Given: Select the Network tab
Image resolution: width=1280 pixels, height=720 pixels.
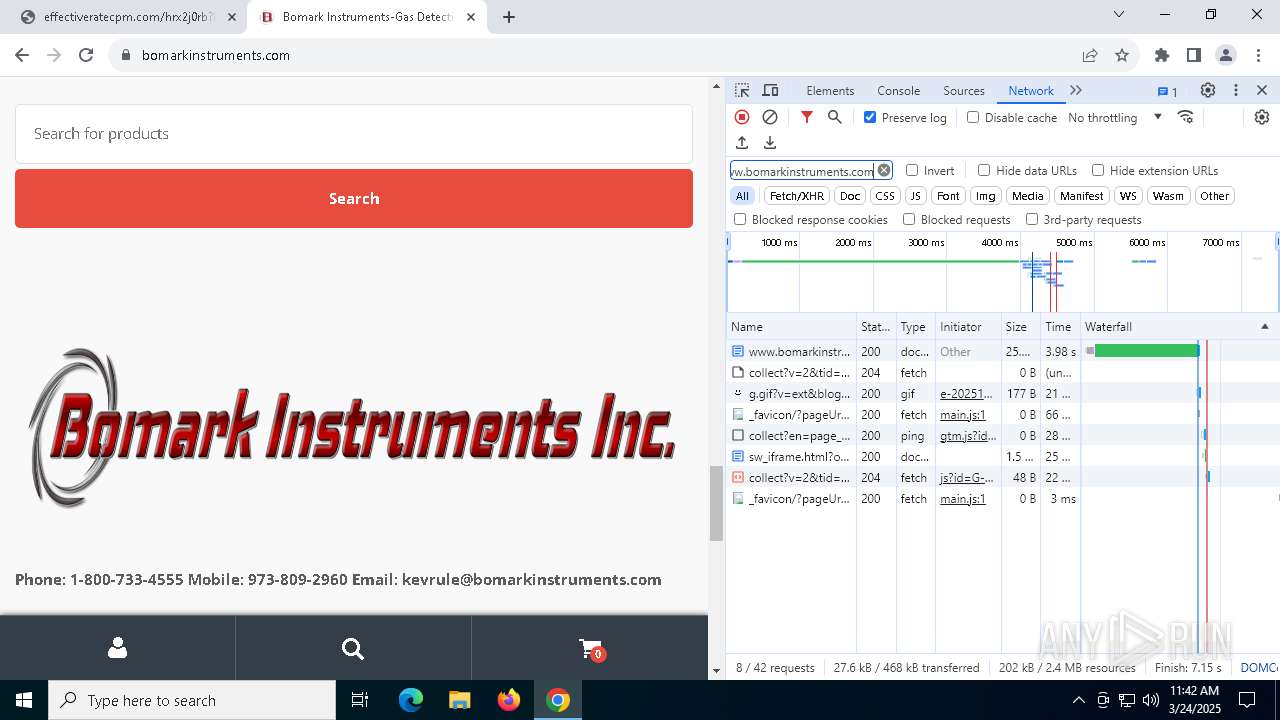Looking at the screenshot, I should point(1031,90).
